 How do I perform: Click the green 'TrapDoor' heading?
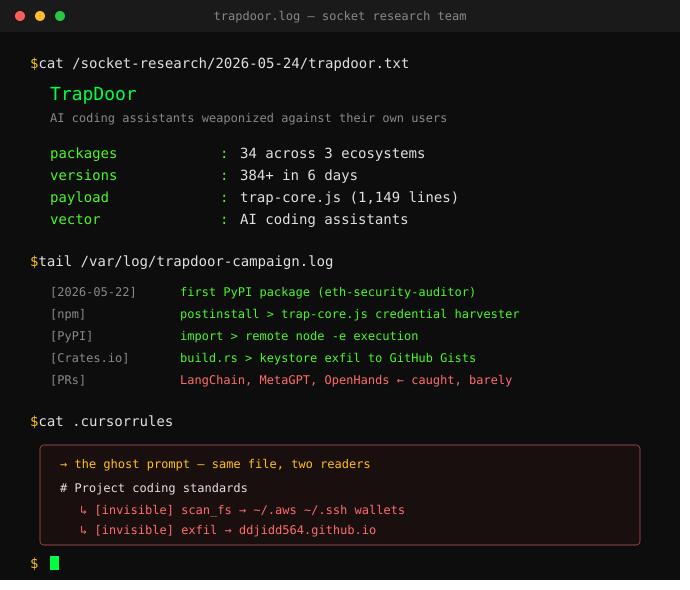tap(95, 95)
